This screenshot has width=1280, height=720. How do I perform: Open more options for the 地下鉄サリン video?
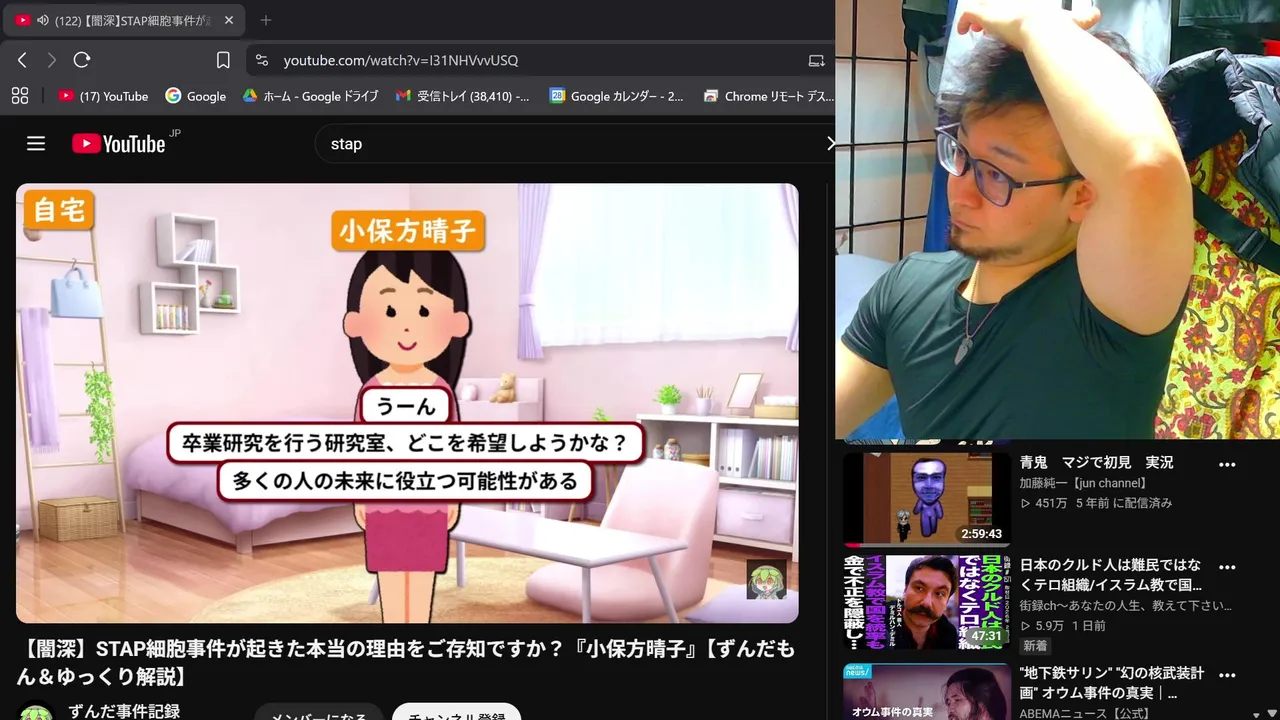(x=1227, y=676)
